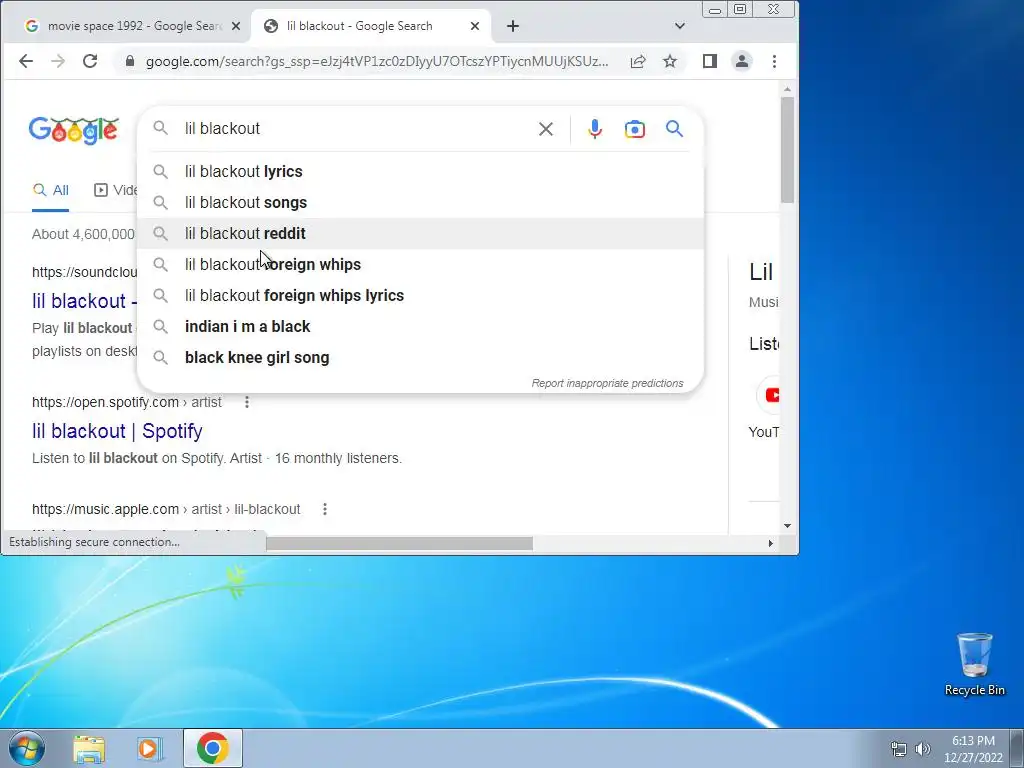Click the network tray icon
Image resolution: width=1024 pixels, height=768 pixels.
(x=899, y=749)
